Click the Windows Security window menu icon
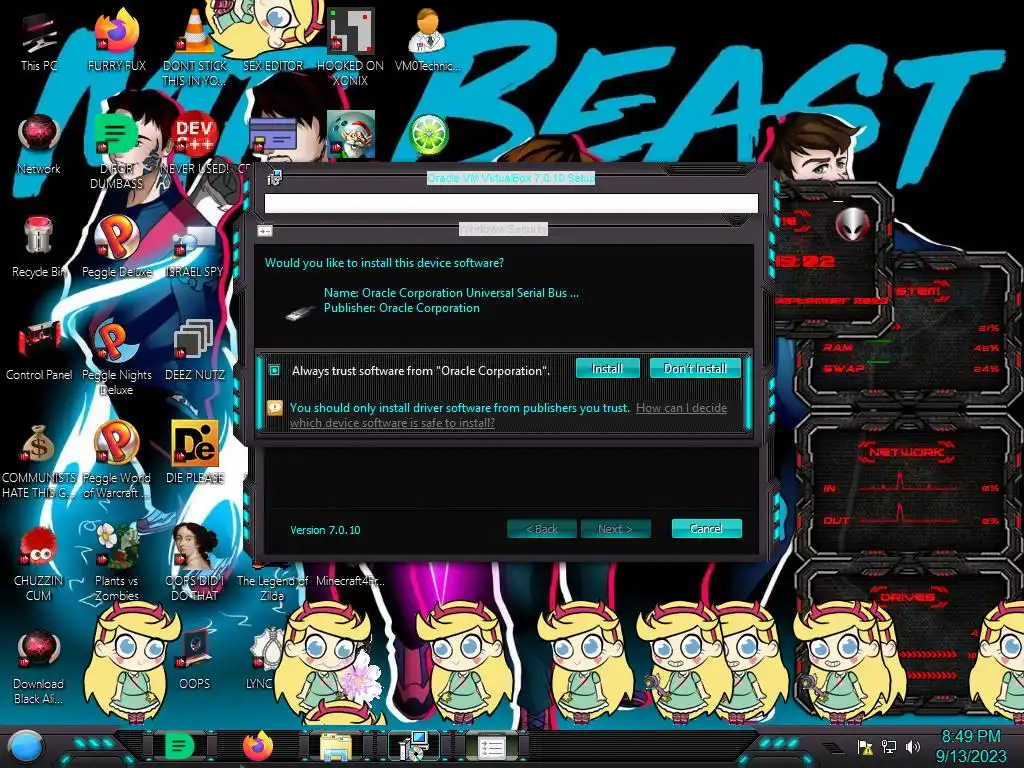This screenshot has height=768, width=1024. 264,231
